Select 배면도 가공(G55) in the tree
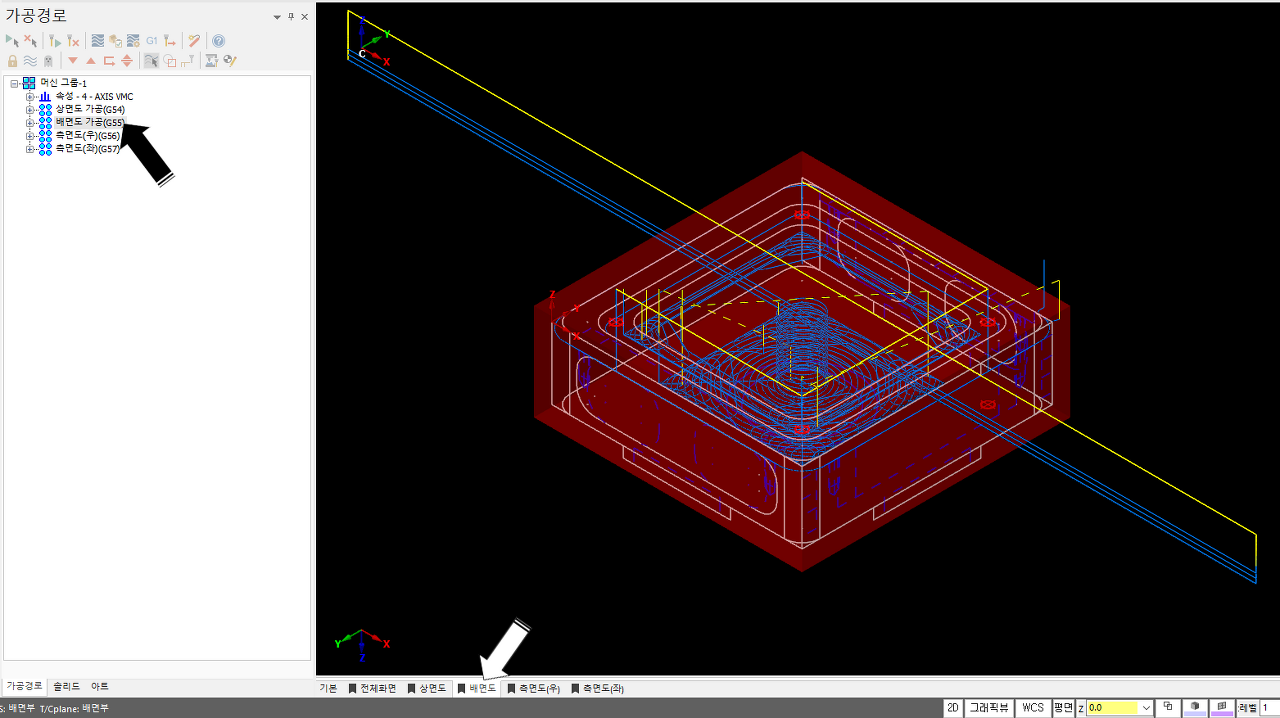Image resolution: width=1280 pixels, height=718 pixels. click(x=89, y=122)
